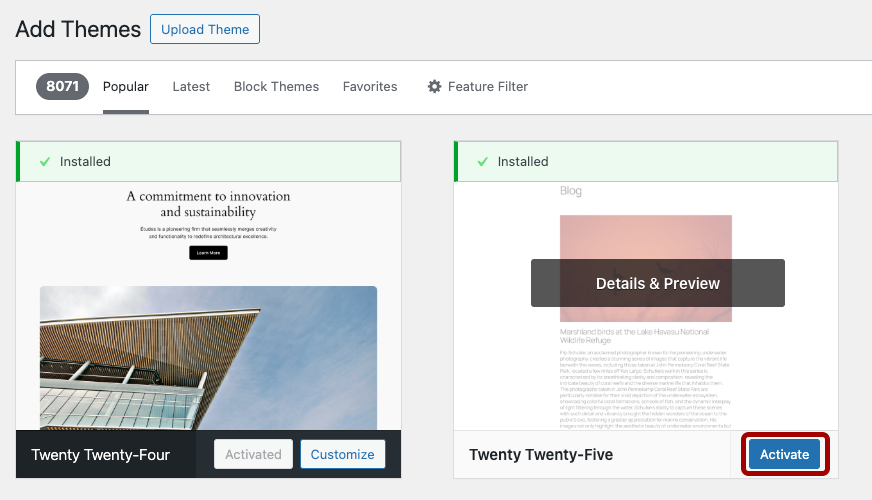Click the greyed-out Activated button
The image size is (872, 500).
point(253,454)
